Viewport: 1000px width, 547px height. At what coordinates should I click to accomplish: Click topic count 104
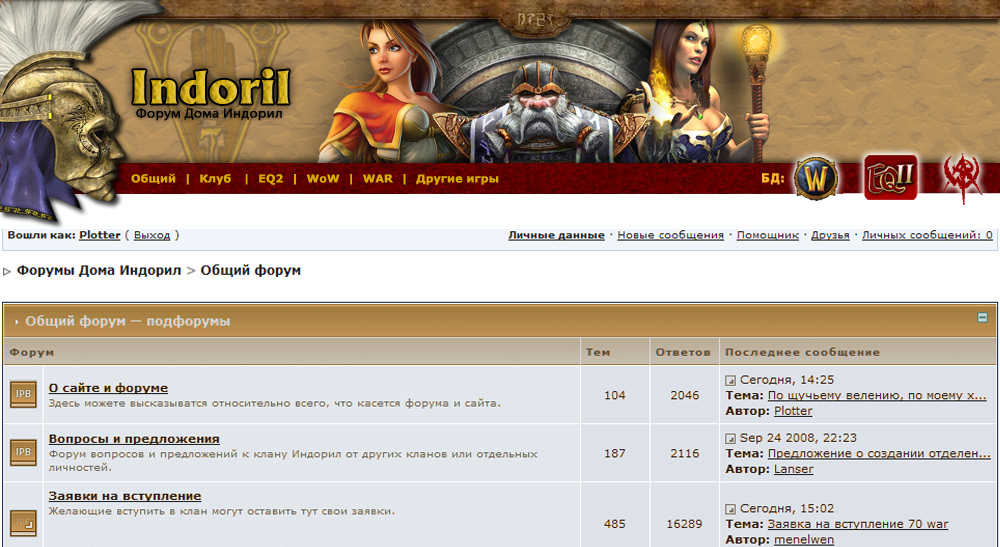click(615, 395)
